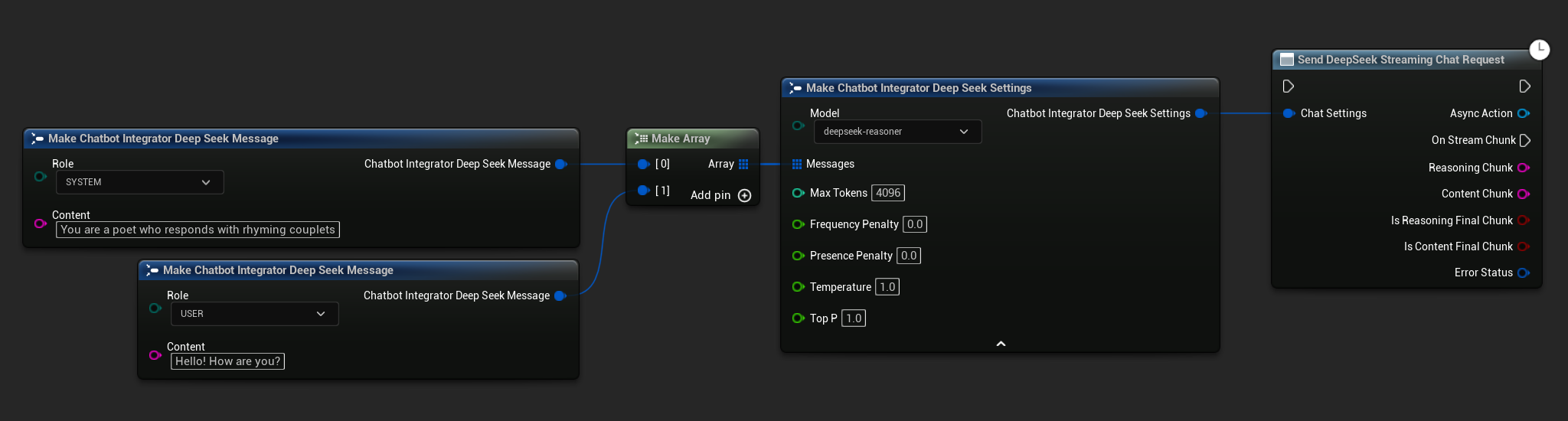Image resolution: width=1568 pixels, height=421 pixels.
Task: Click the Send node input execution pin
Action: point(1289,86)
